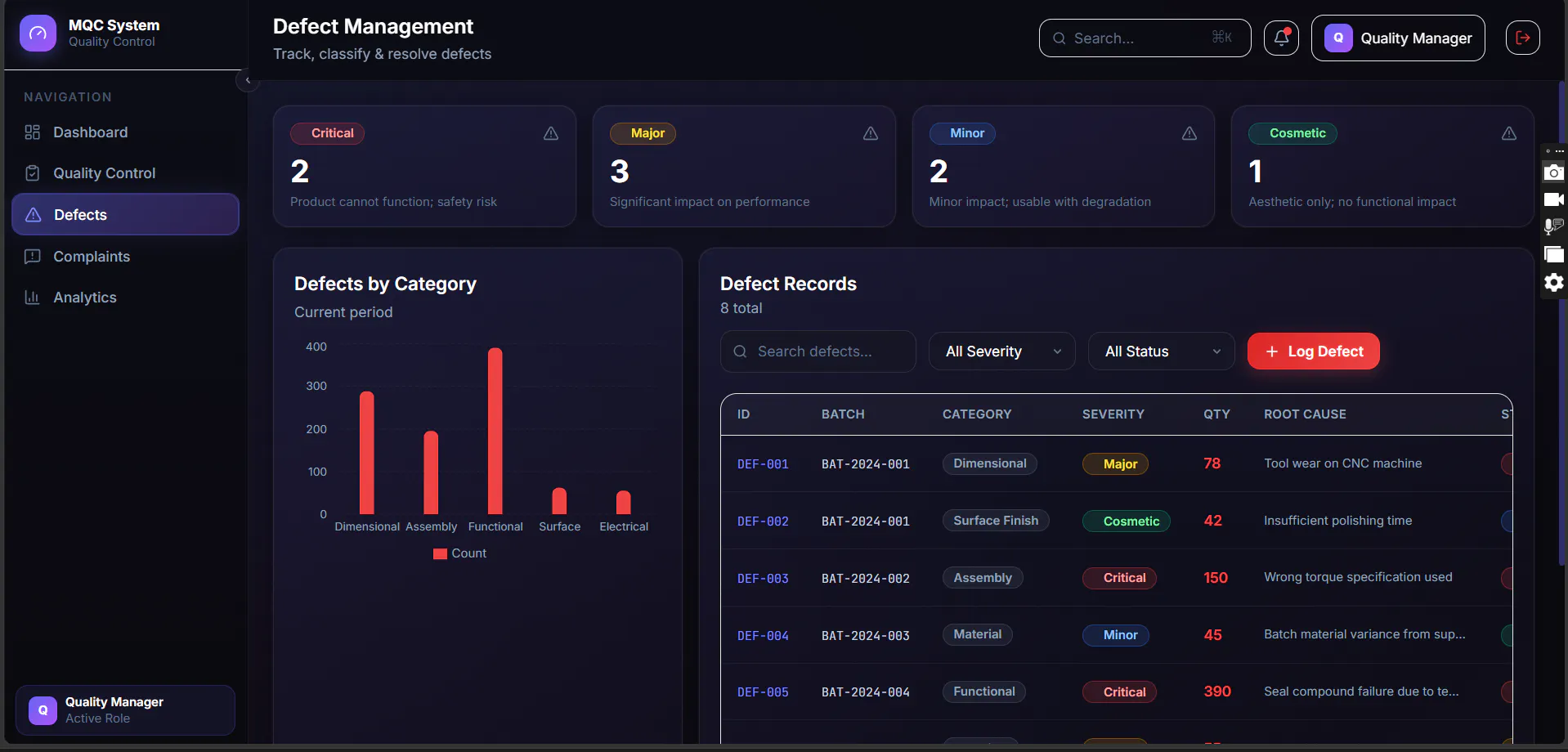Image resolution: width=1568 pixels, height=752 pixels.
Task: Click warning icon on Cosmetic card
Action: tap(1509, 133)
